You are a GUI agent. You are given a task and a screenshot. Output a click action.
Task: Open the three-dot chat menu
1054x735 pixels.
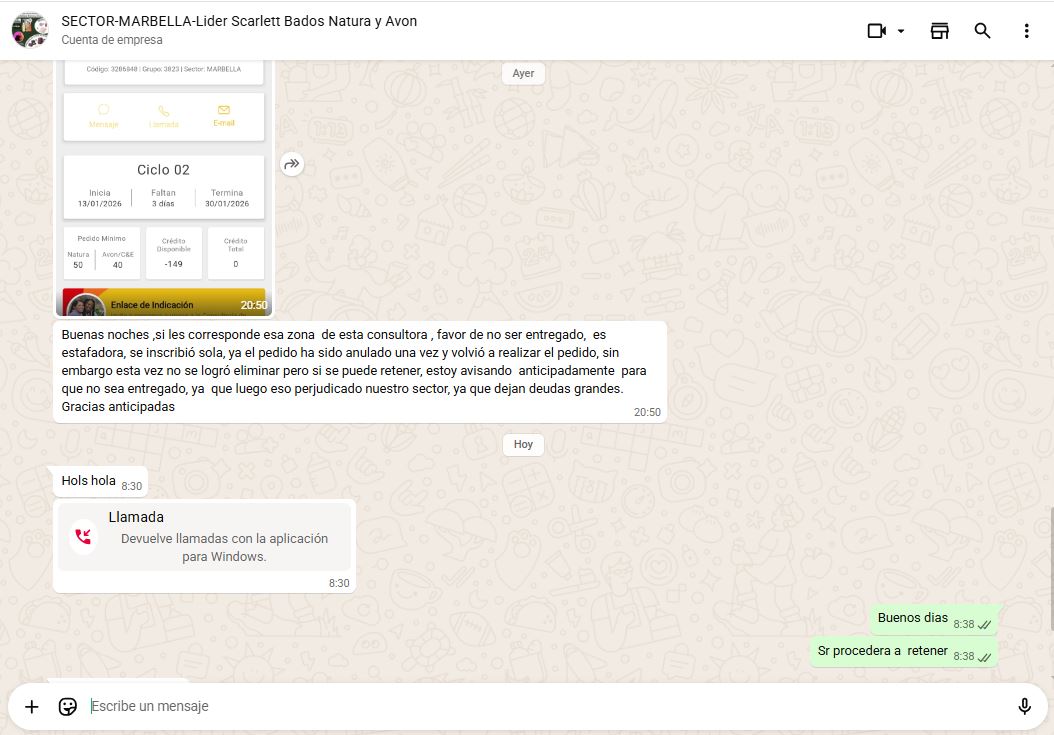1026,31
